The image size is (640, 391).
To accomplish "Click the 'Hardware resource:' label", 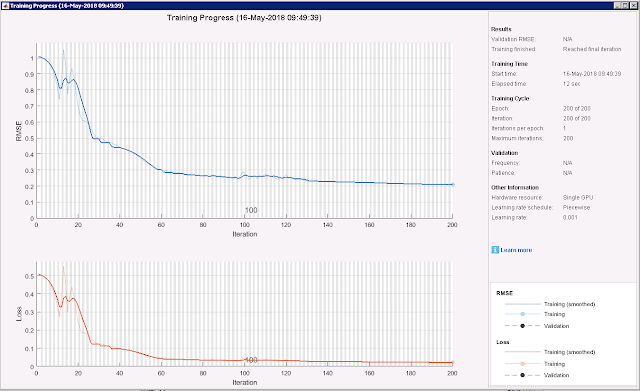I will coord(517,198).
